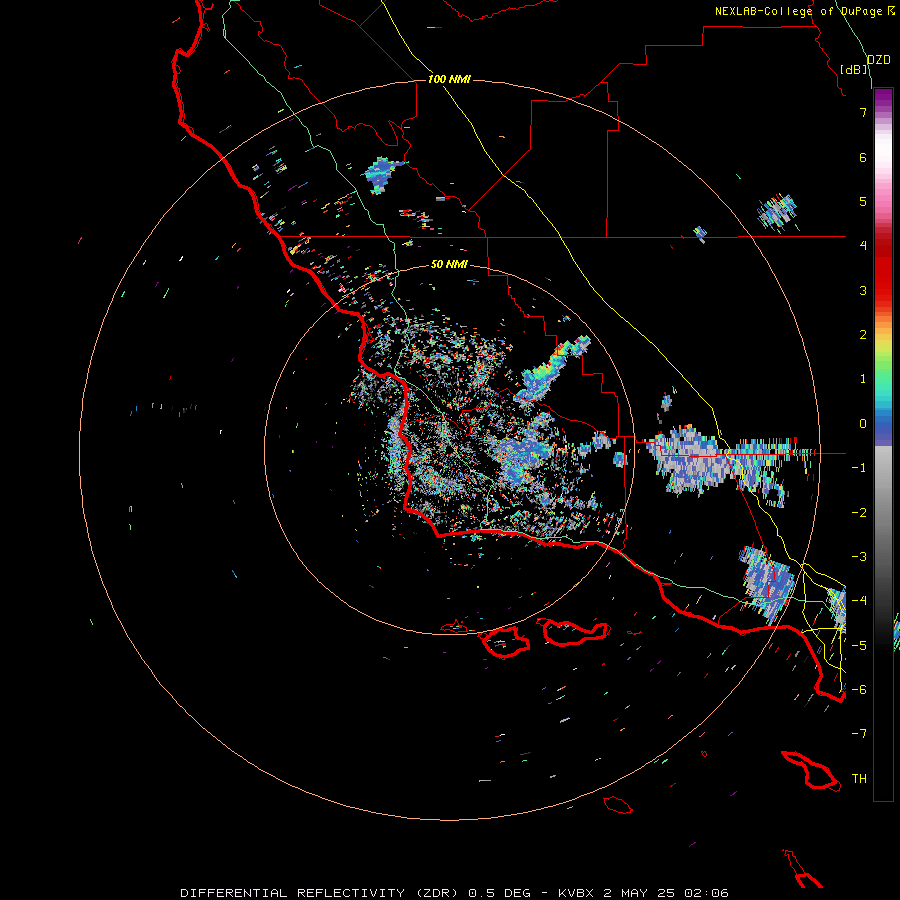Click the purple top segment of the color bar
The image size is (900, 900).
883,99
